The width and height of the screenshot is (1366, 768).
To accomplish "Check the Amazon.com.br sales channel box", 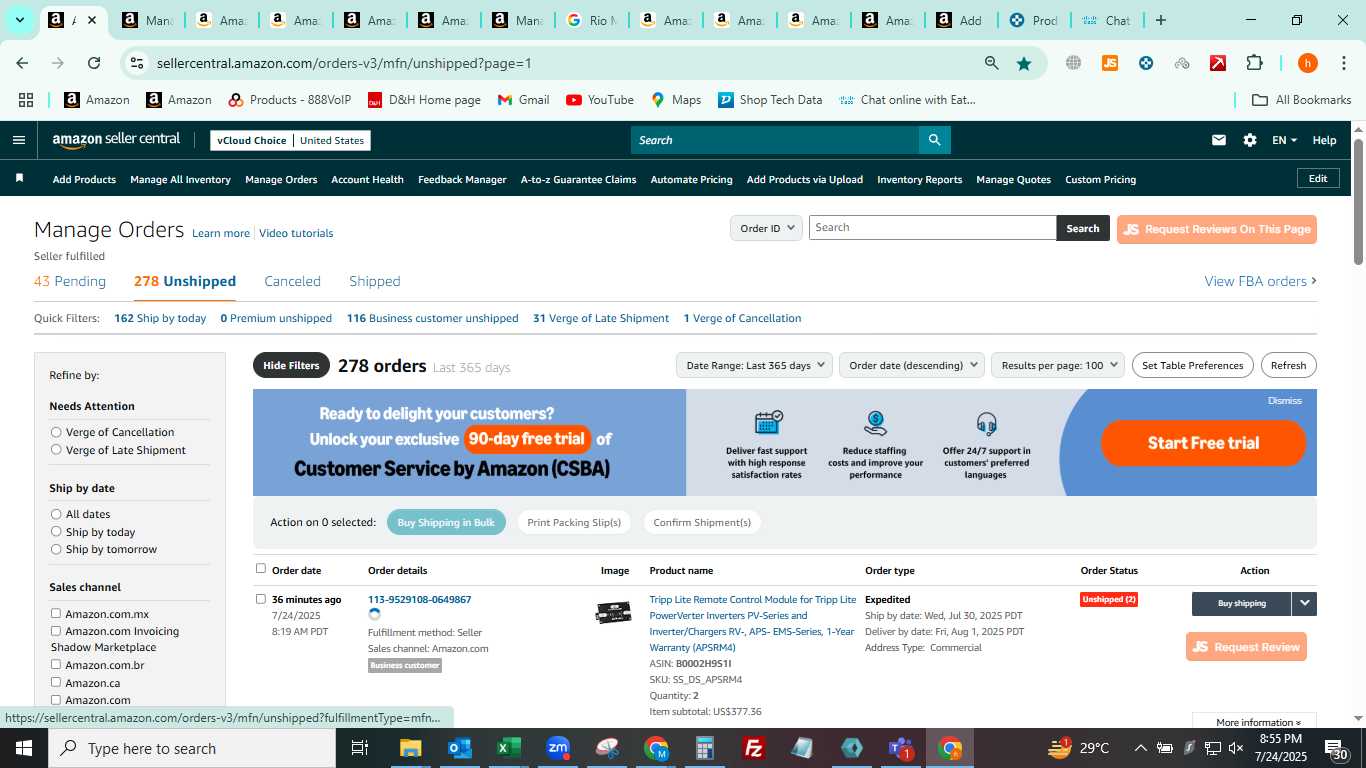I will [x=56, y=664].
